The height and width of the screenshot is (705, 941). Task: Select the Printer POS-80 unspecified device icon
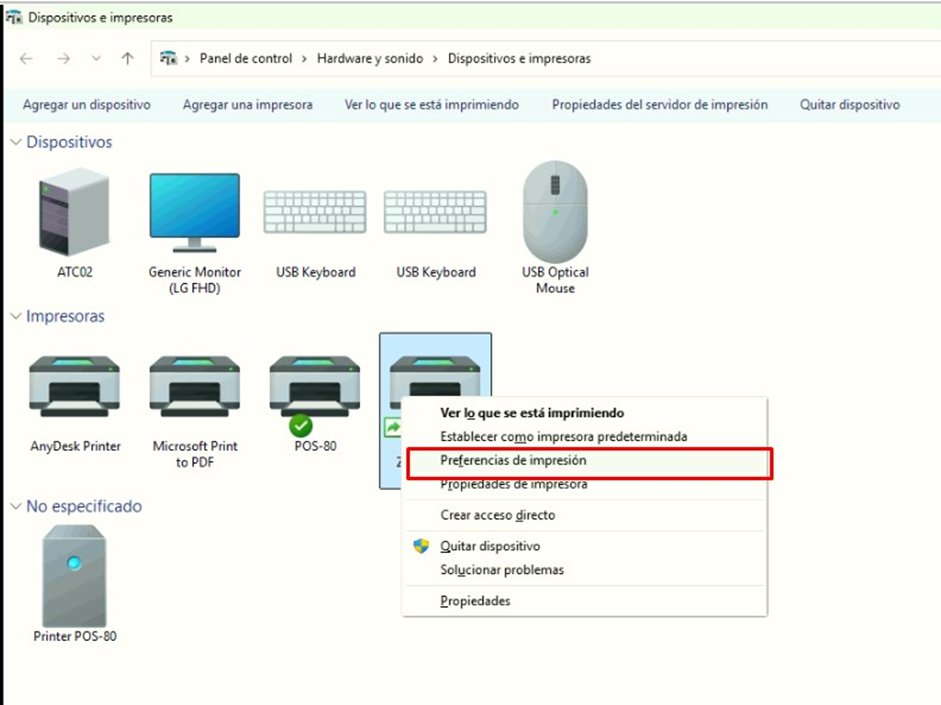tap(74, 576)
